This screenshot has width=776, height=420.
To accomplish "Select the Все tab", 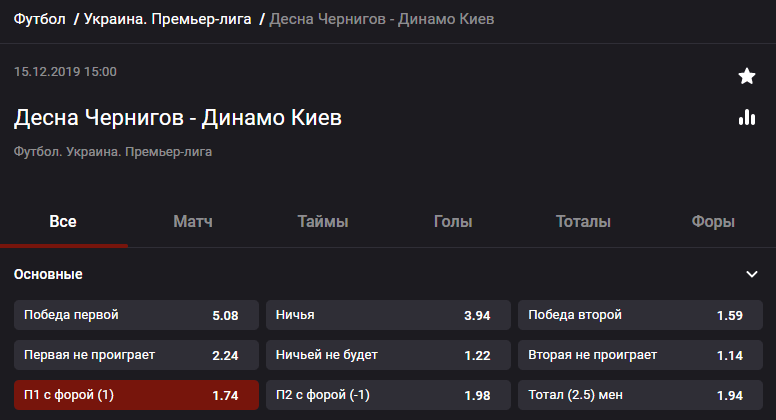I will [x=63, y=221].
